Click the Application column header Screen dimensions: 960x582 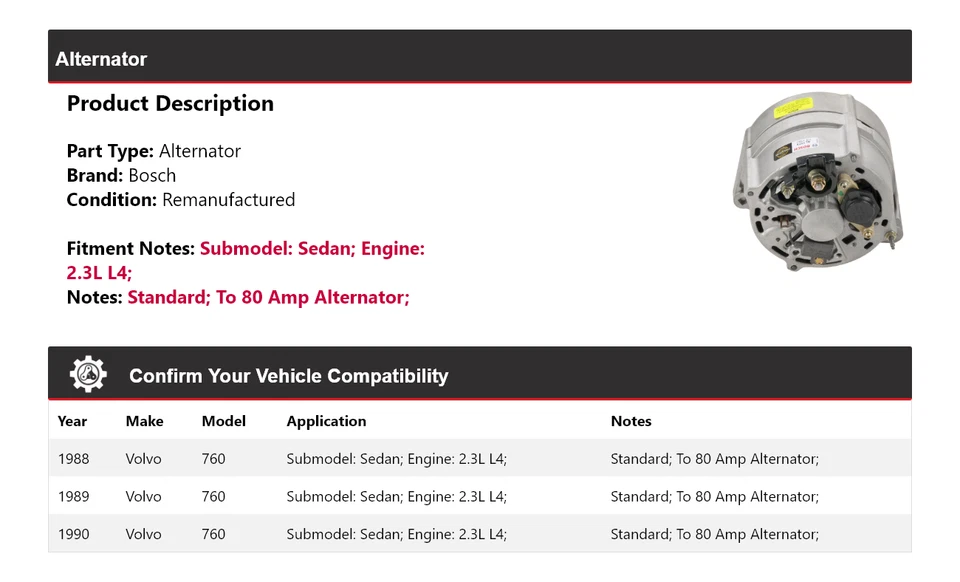tap(326, 421)
